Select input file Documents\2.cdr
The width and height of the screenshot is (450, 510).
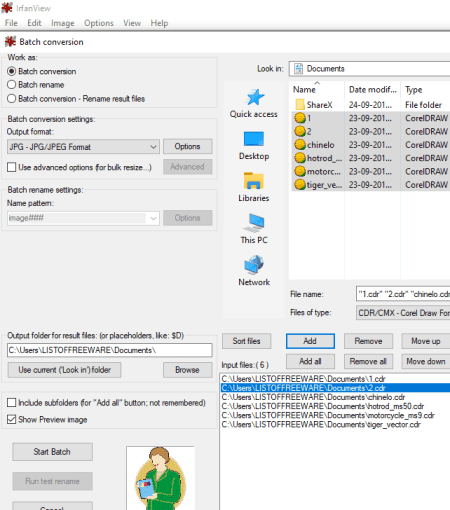336,388
